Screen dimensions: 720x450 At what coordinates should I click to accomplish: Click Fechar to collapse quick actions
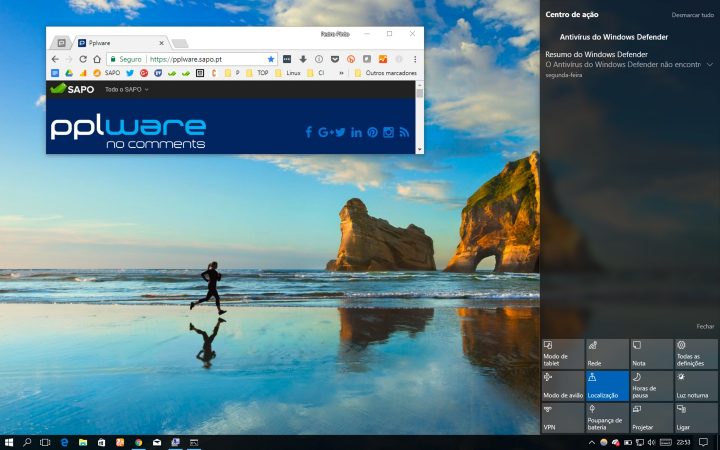705,327
